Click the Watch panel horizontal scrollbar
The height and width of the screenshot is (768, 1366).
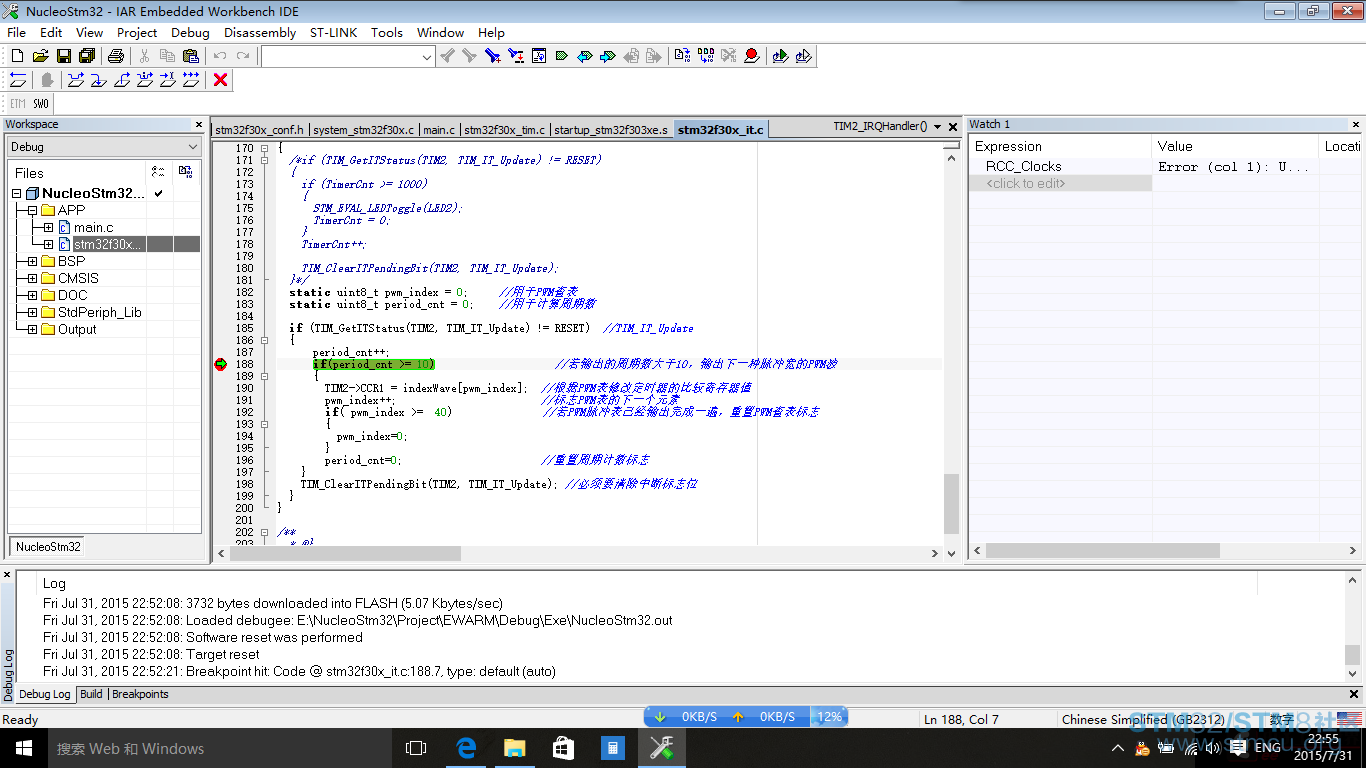[x=1102, y=551]
